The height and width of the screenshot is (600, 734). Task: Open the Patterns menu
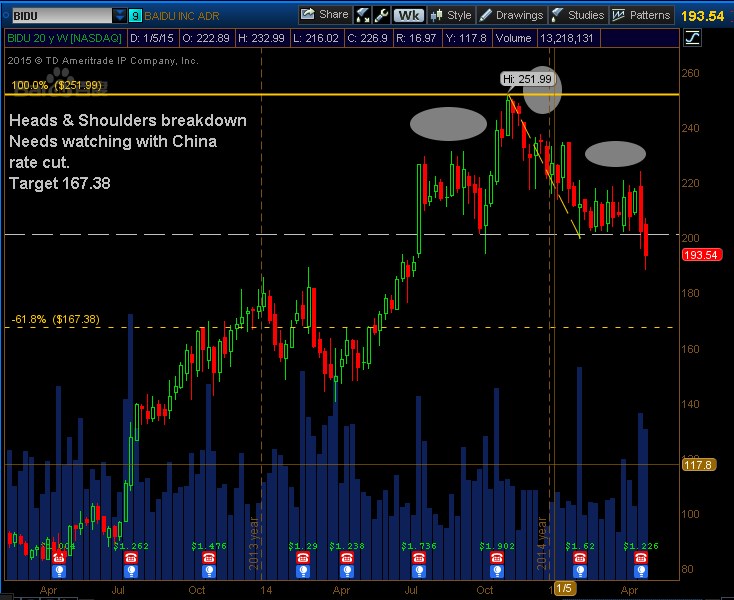[x=642, y=15]
